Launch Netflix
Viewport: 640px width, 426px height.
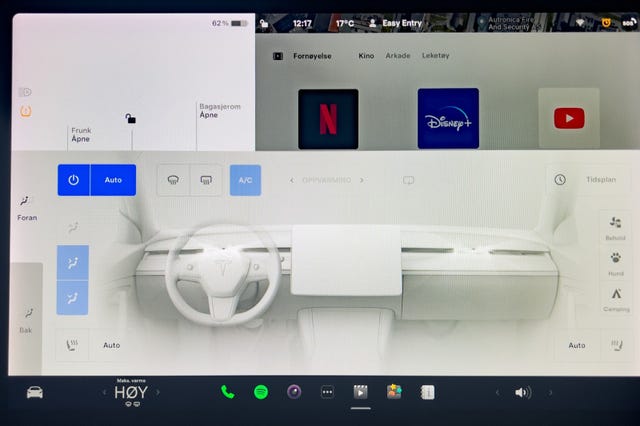tap(328, 119)
